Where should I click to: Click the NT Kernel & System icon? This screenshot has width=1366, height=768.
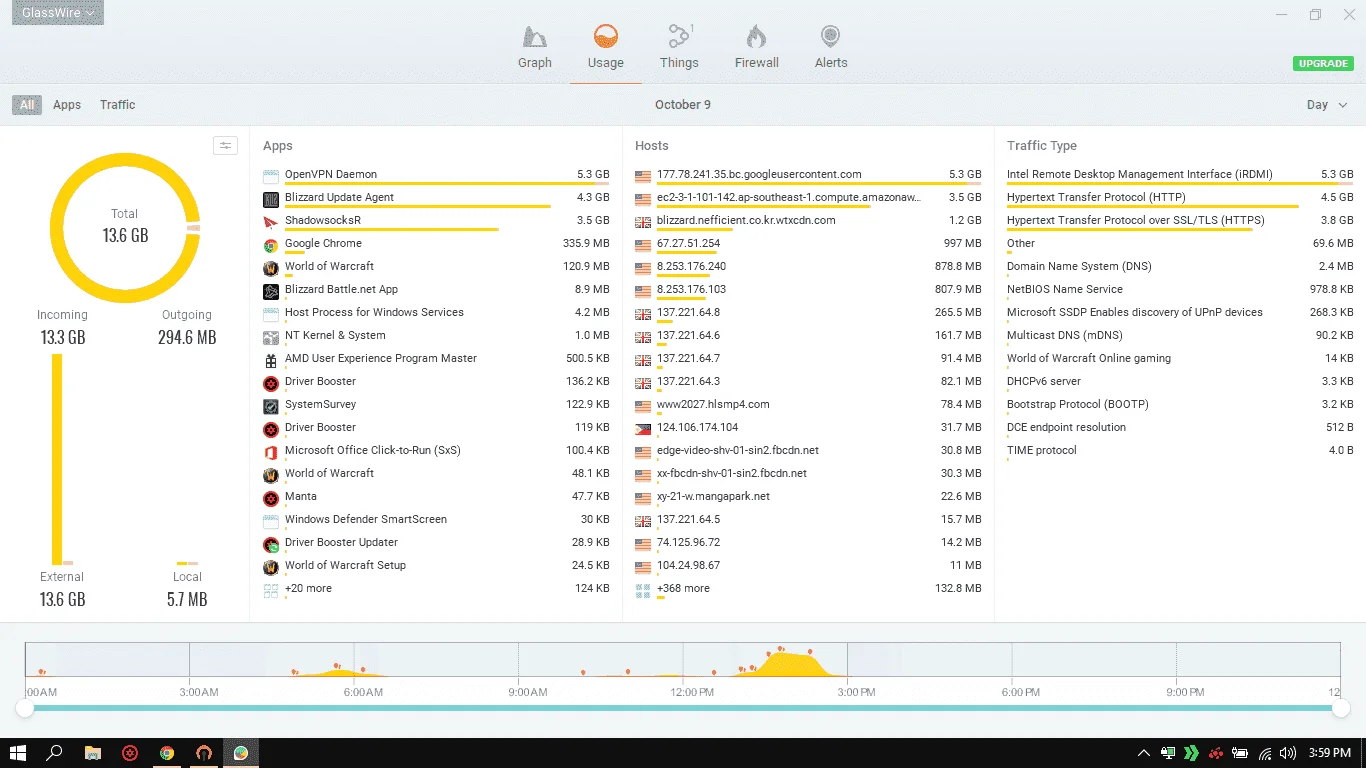click(270, 336)
